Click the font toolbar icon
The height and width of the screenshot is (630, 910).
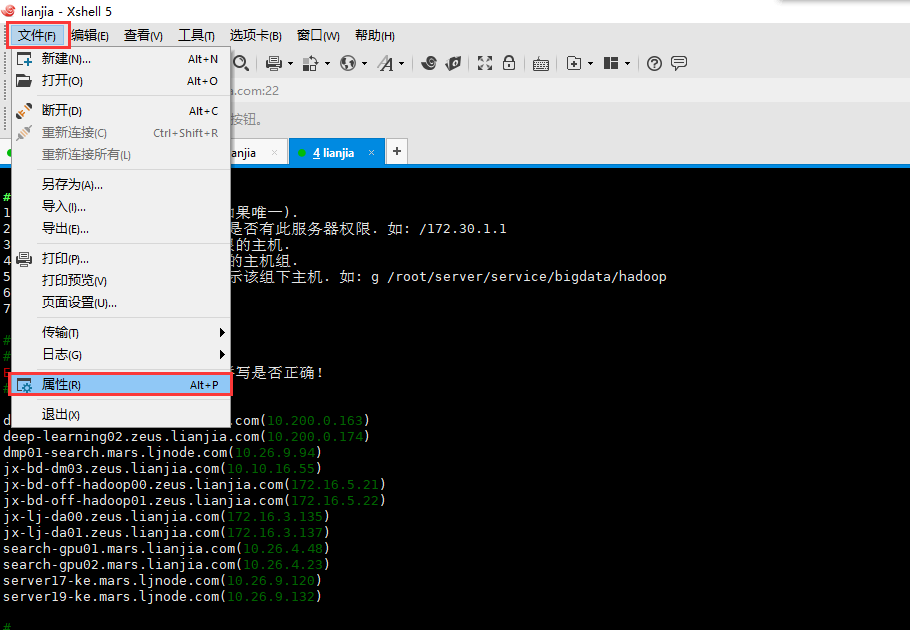[385, 63]
